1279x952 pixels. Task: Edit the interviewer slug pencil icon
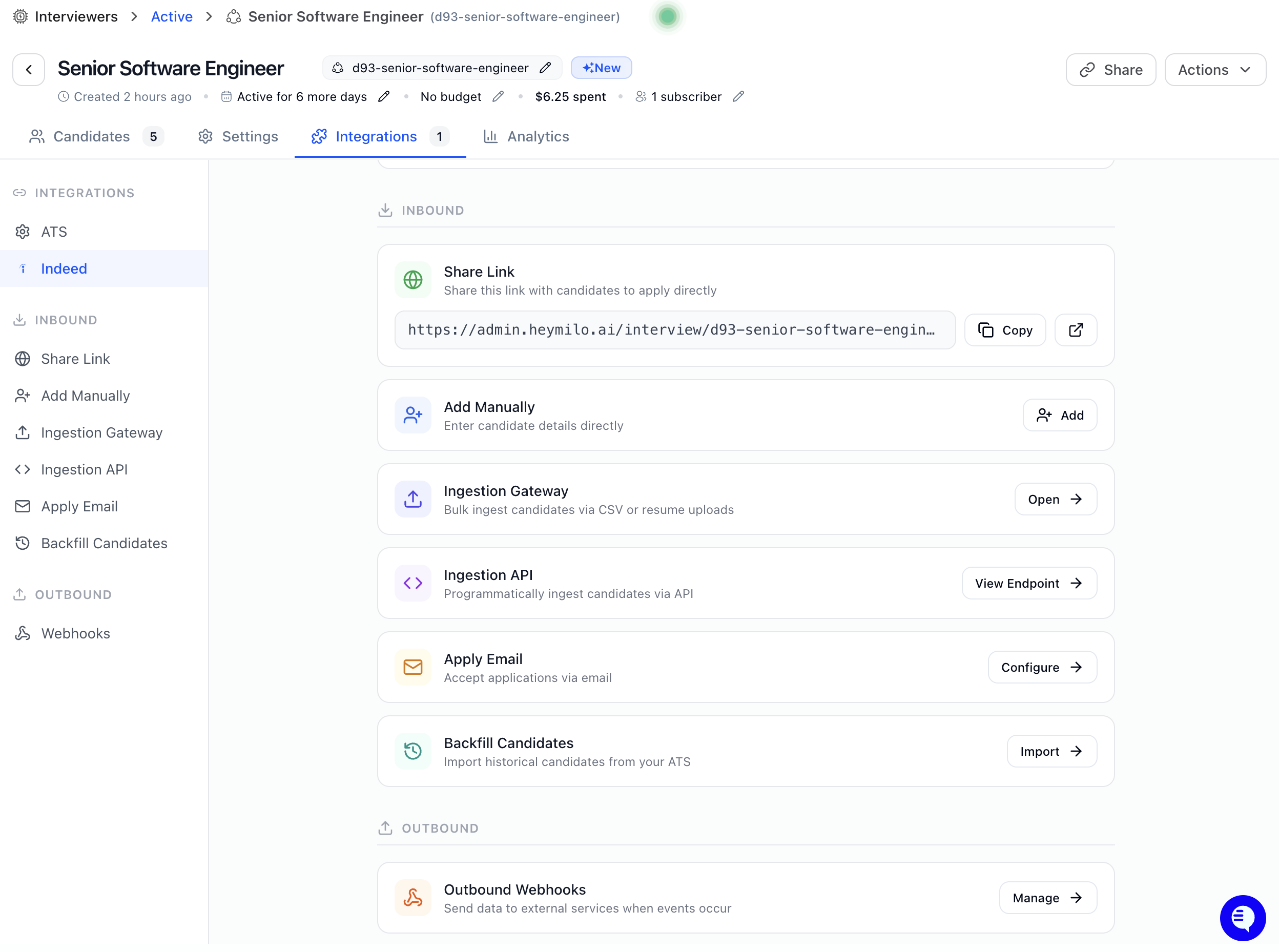pyautogui.click(x=545, y=68)
